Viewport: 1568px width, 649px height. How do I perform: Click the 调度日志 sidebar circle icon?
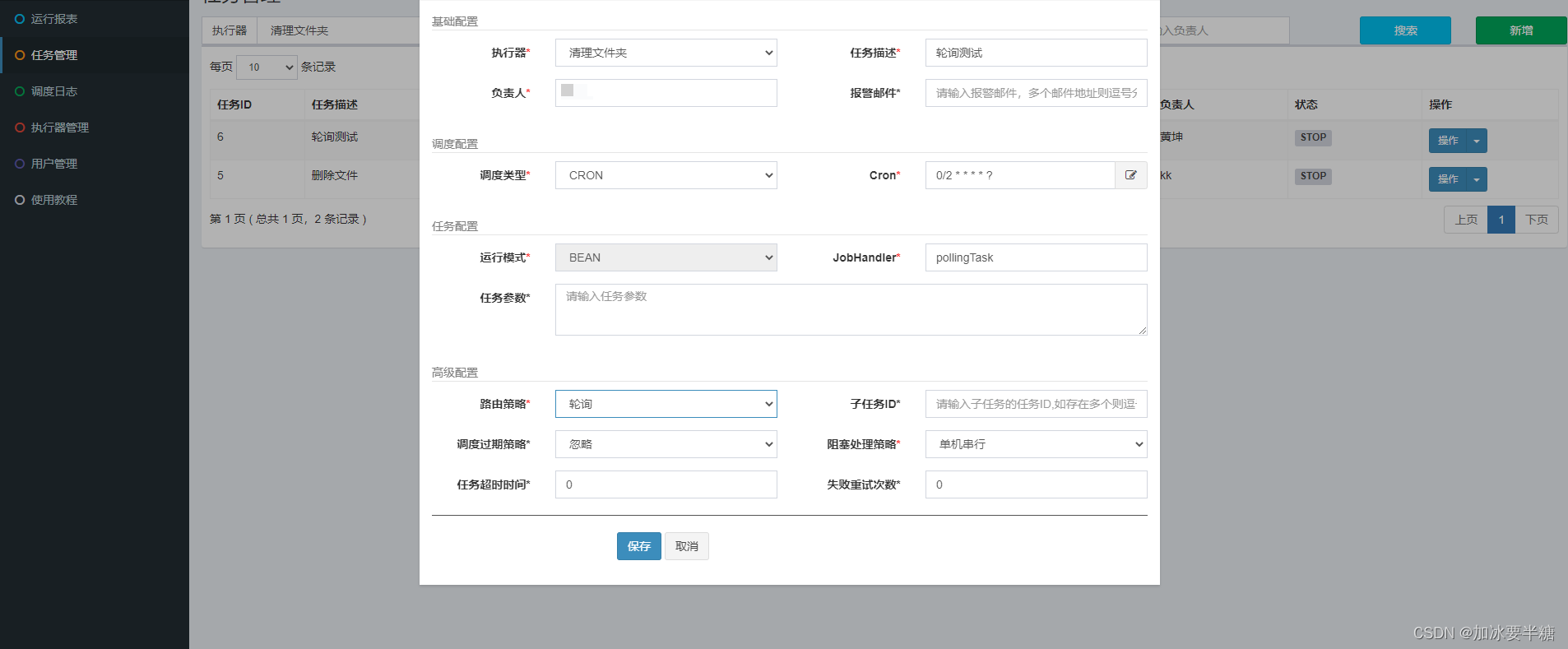20,91
